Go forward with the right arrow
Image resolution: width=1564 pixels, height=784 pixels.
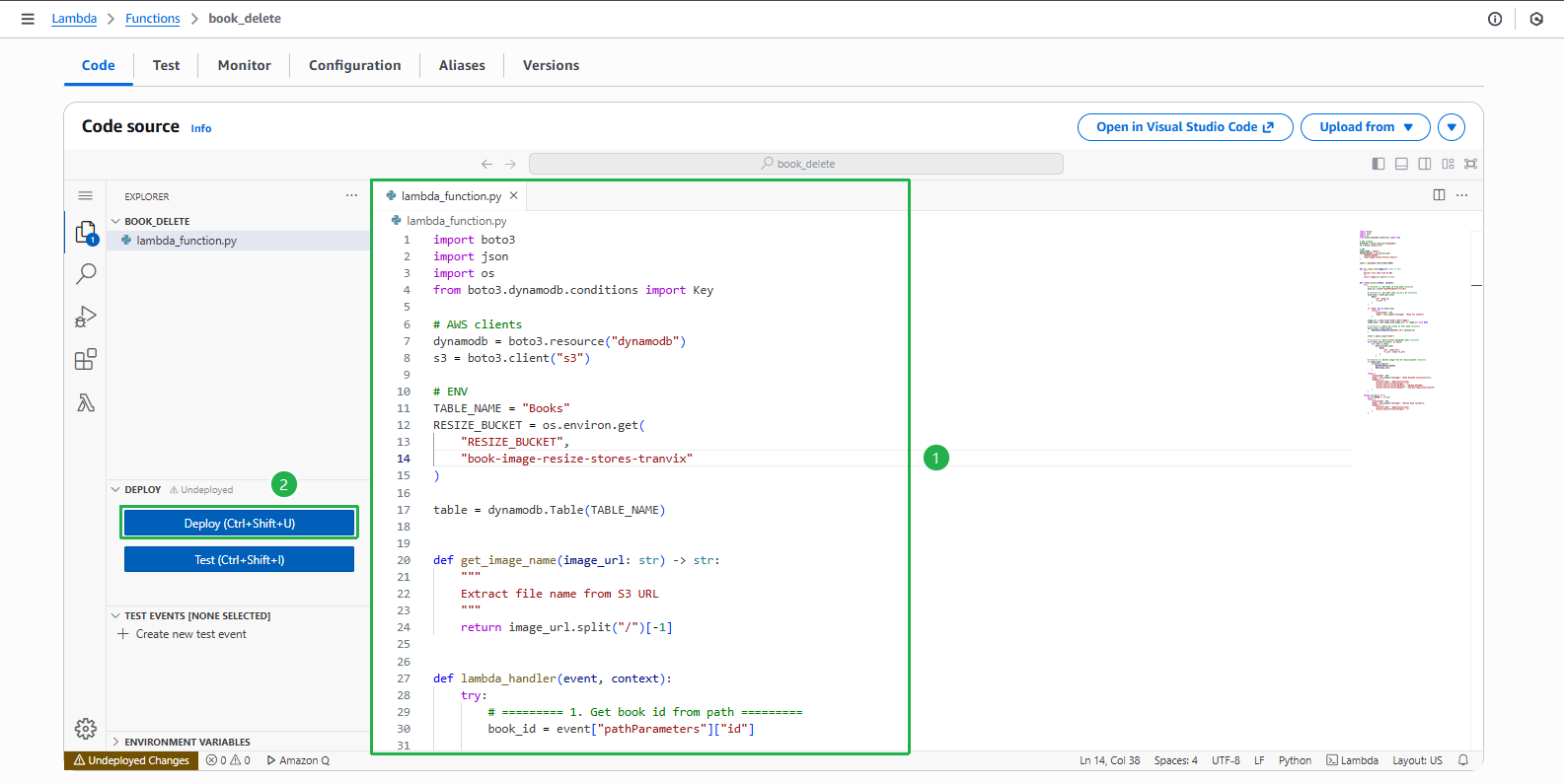click(x=510, y=164)
